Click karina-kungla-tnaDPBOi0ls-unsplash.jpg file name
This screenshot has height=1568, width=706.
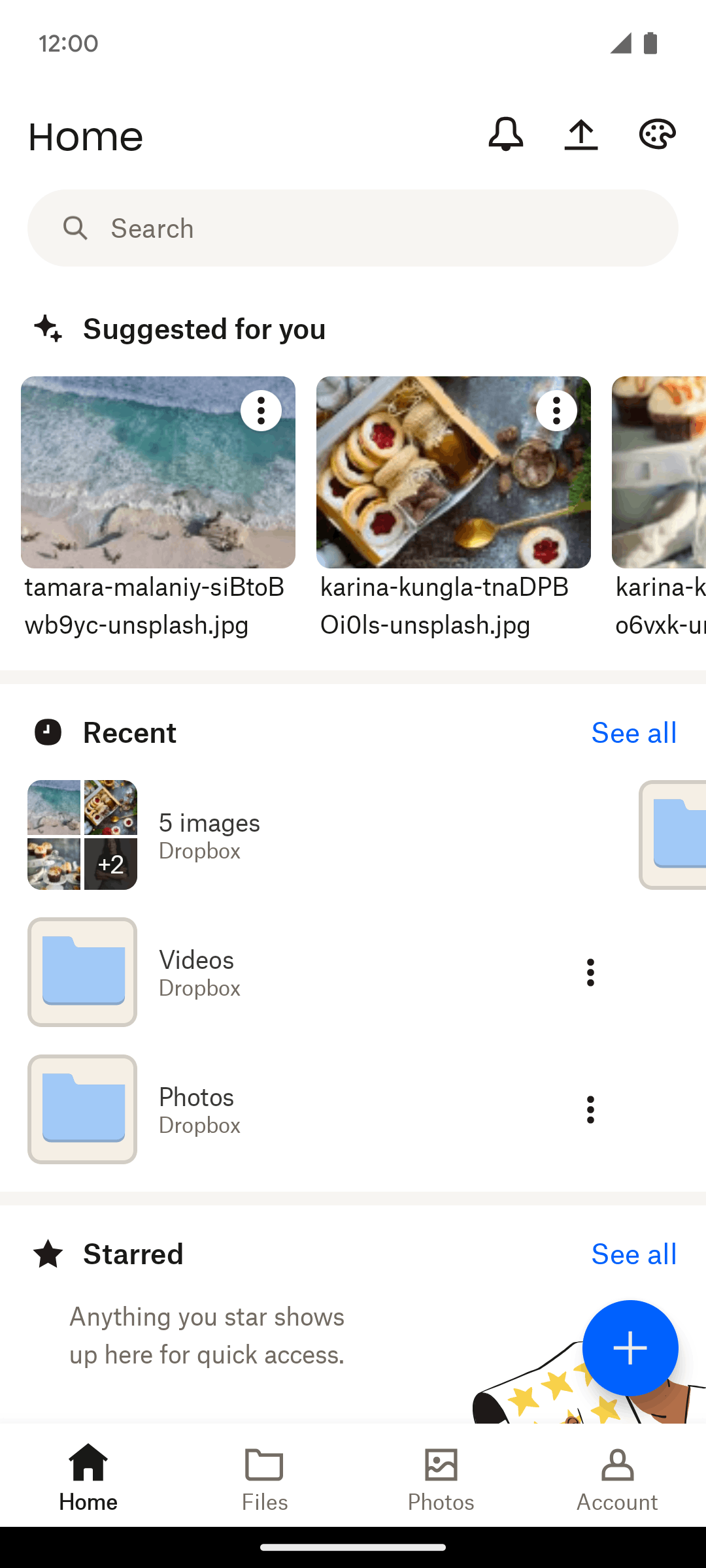coord(445,606)
